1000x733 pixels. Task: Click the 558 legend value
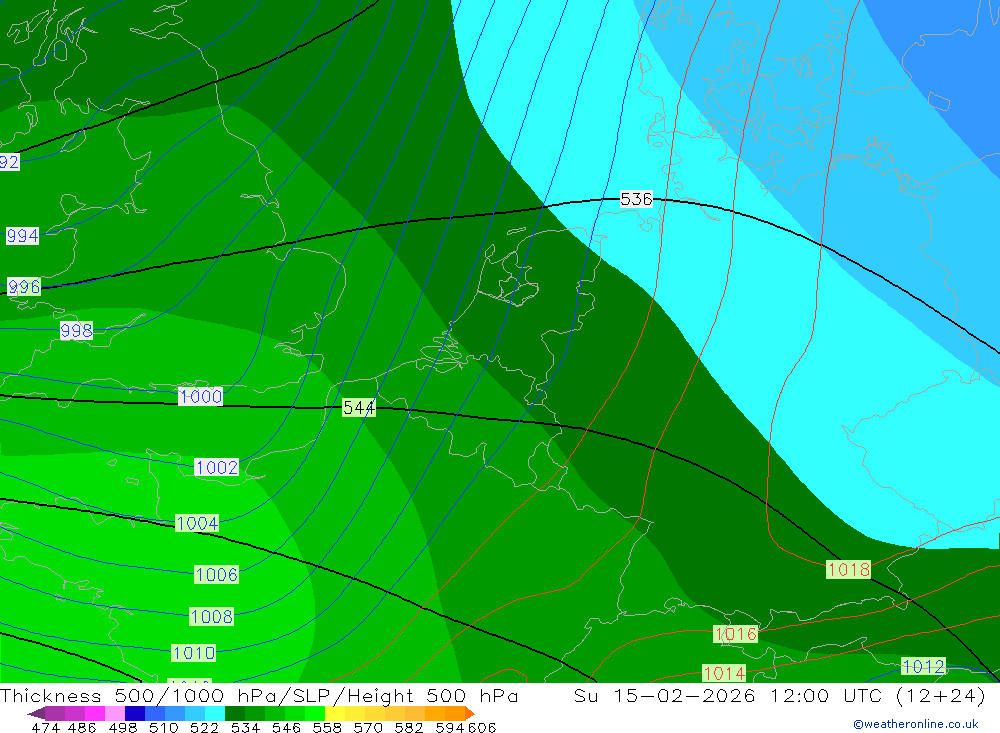click(327, 727)
